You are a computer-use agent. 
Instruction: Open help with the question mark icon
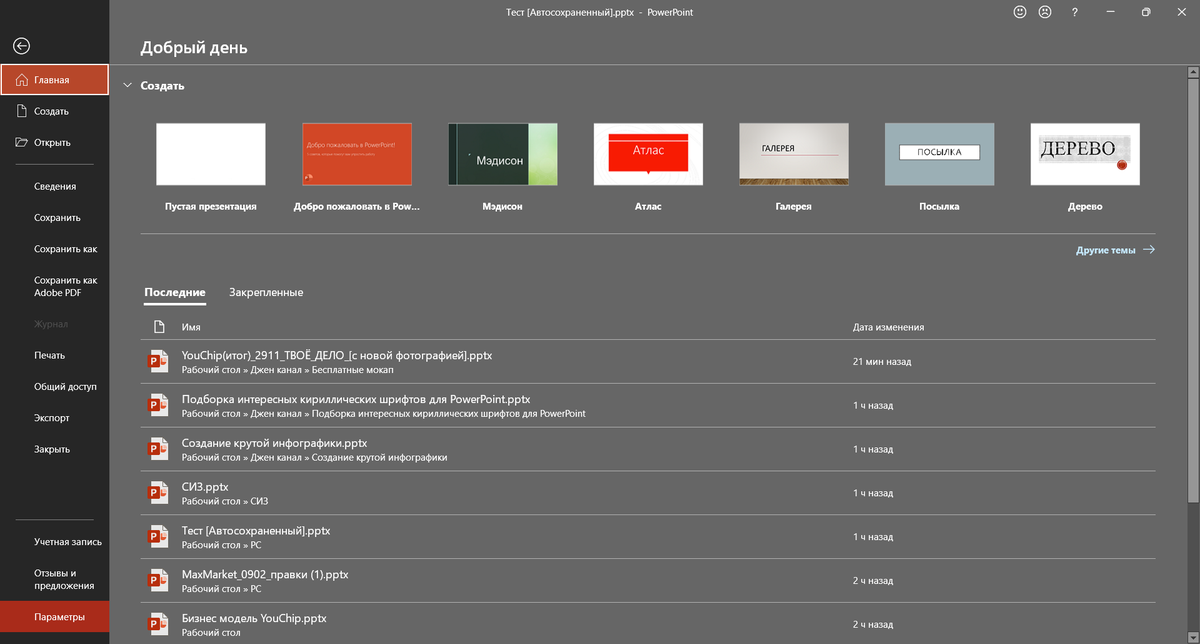coord(1075,13)
